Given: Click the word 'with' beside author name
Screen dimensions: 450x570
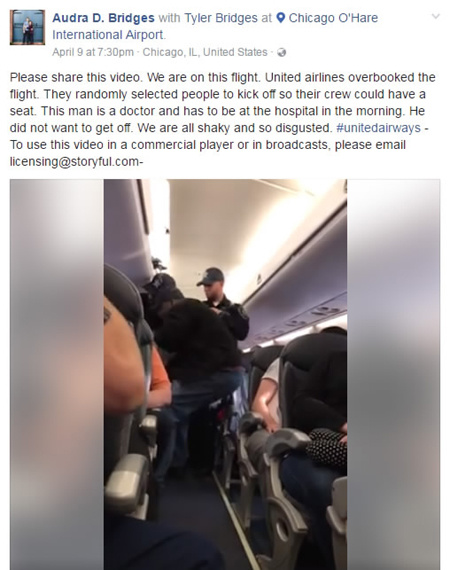Looking at the screenshot, I should 169,18.
